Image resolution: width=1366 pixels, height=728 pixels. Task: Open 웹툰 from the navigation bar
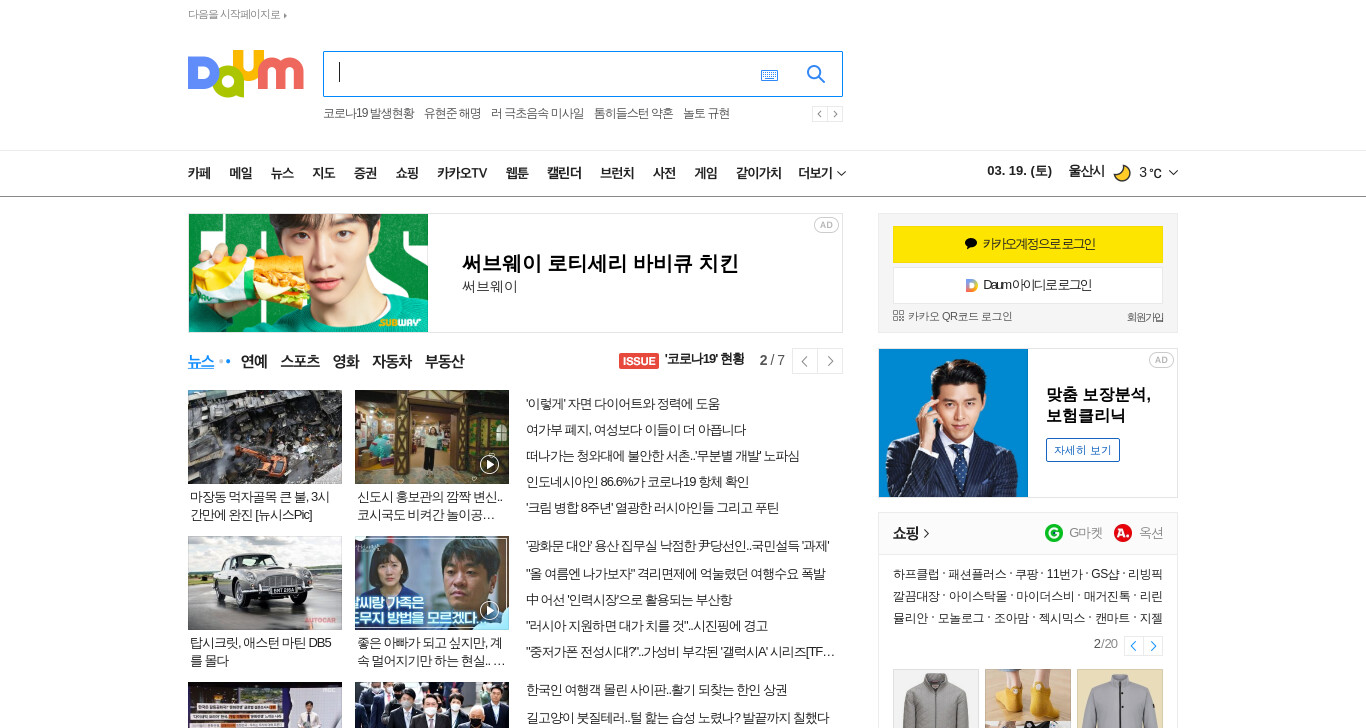[x=517, y=173]
